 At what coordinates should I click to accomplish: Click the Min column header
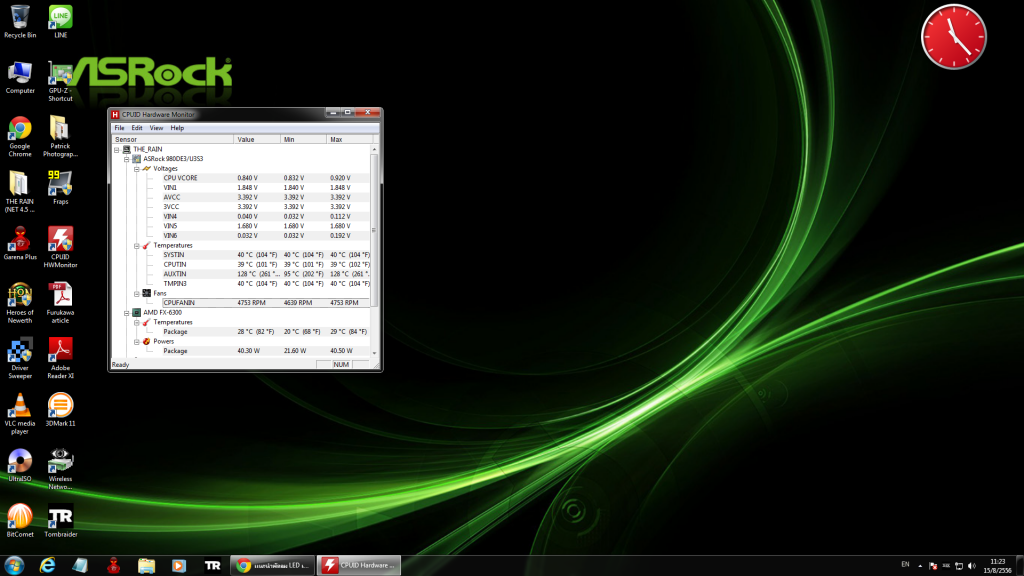click(x=303, y=139)
